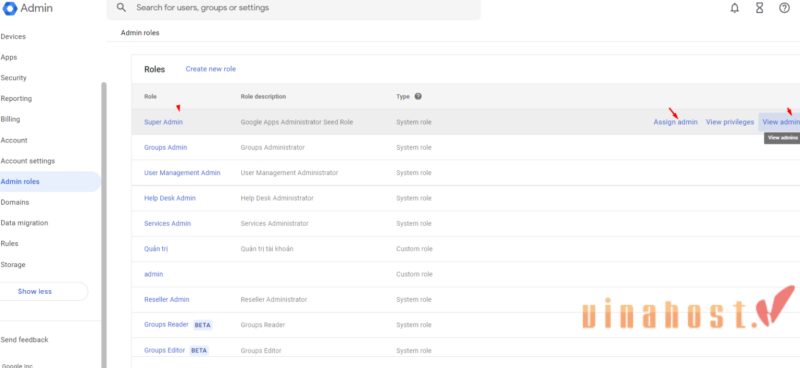Screen dimensions: 800x368
Task: Click the Groups Administrator description text
Action: point(272,148)
